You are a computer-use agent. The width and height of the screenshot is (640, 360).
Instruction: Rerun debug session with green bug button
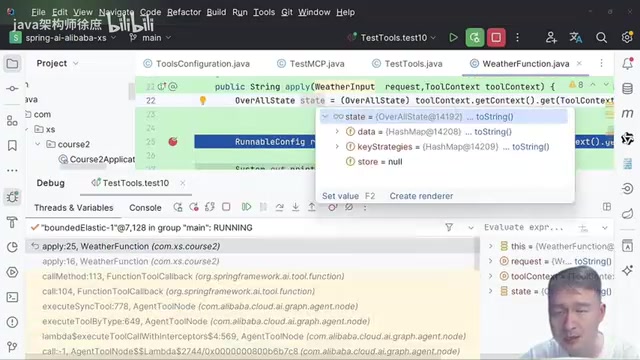[475, 38]
